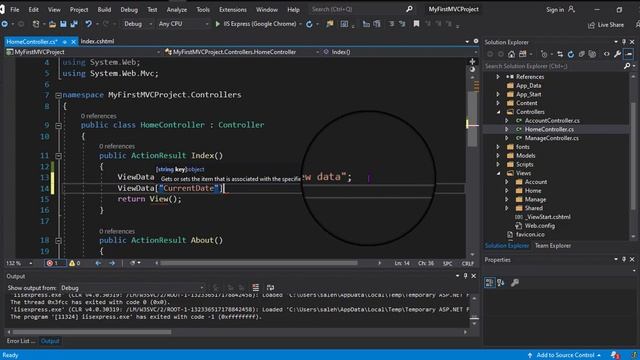Open the File menu
This screenshot has width=640, height=360.
(x=15, y=9)
